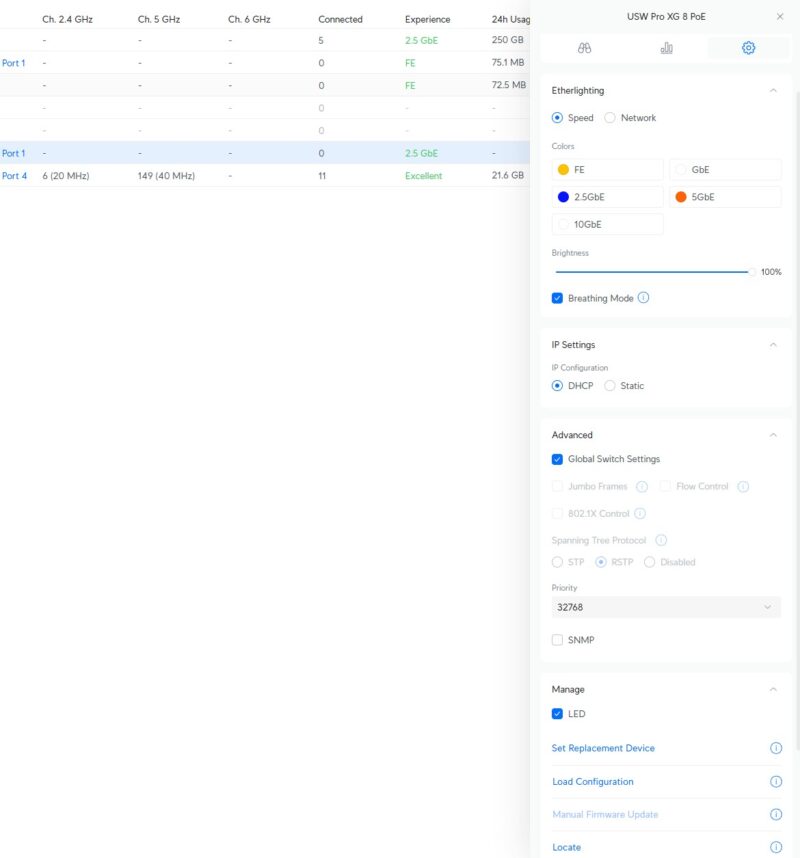
Task: Click the Spanning Tree Protocol info icon
Action: (x=661, y=540)
